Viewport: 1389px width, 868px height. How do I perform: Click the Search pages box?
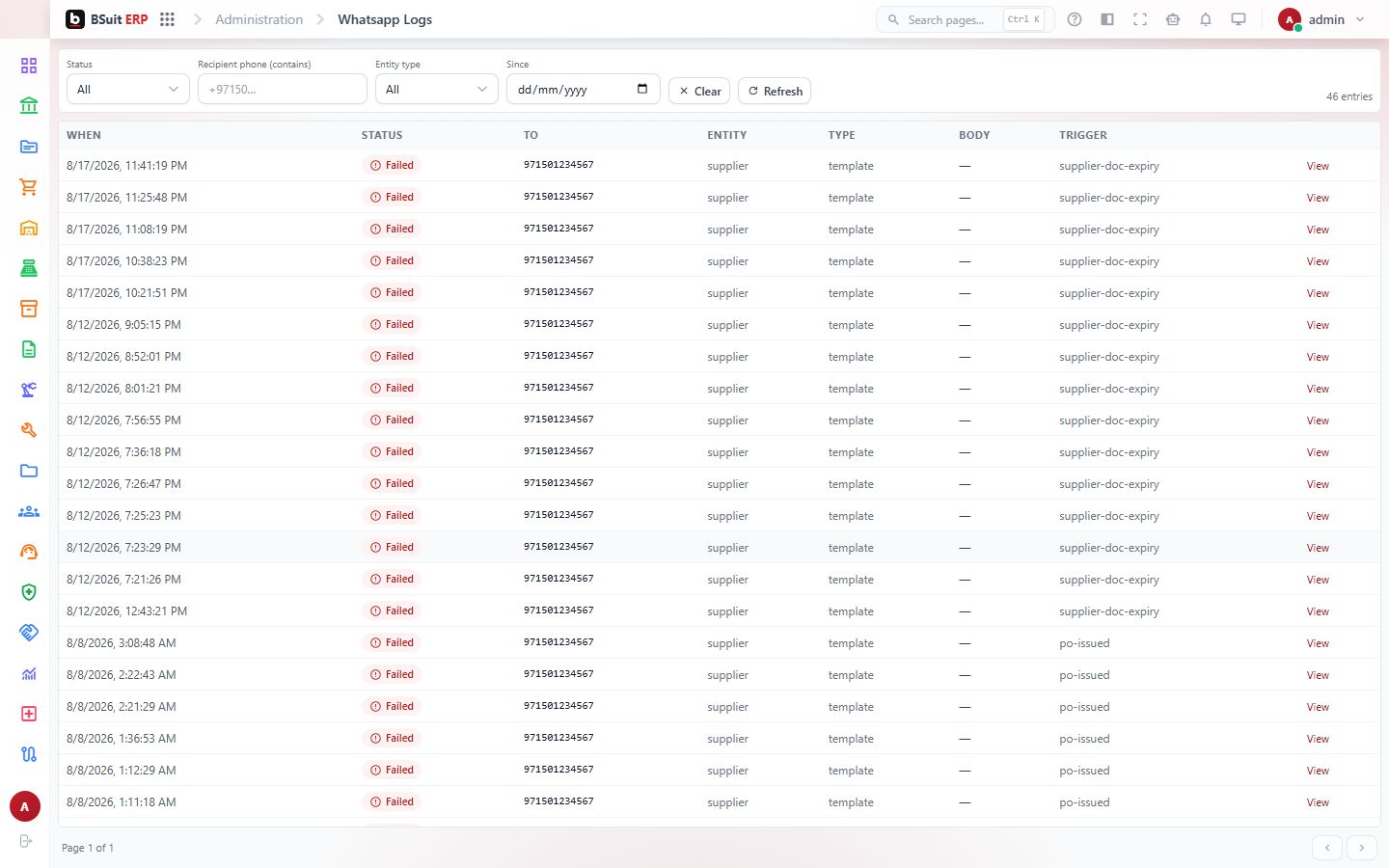tap(965, 19)
